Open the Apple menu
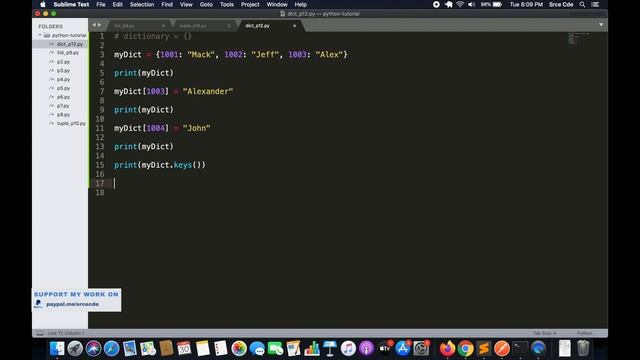640x360 pixels. (42, 4)
